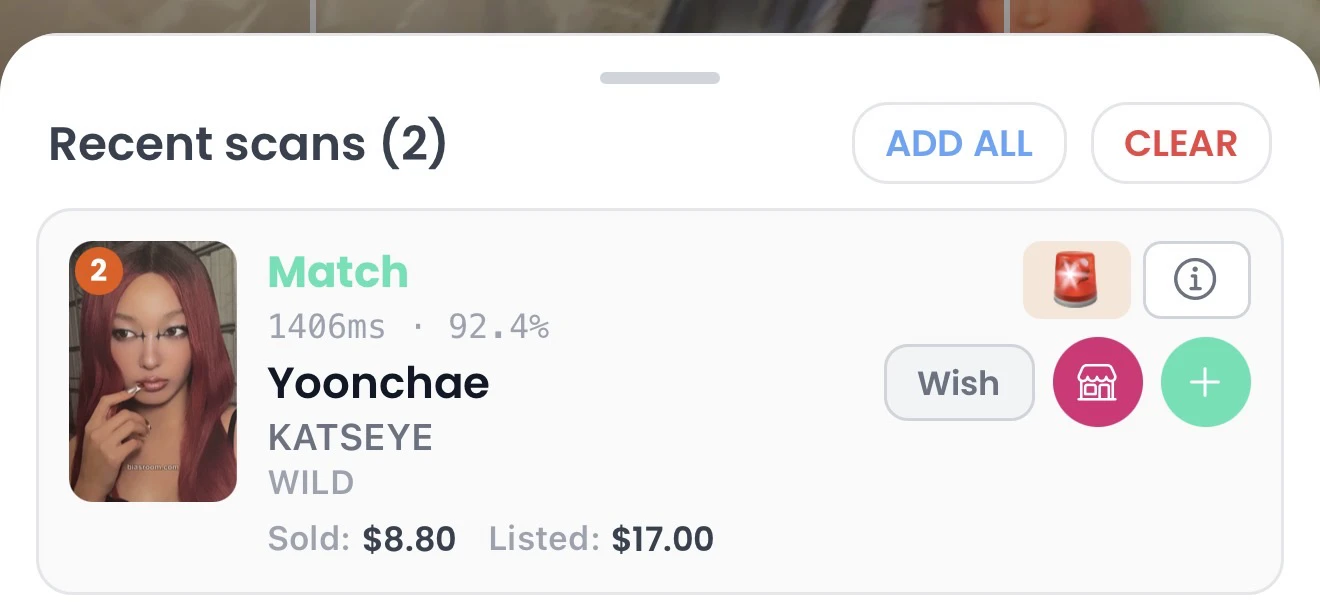Select the Yoonchae name text
The width and height of the screenshot is (1320, 605).
pyautogui.click(x=378, y=383)
